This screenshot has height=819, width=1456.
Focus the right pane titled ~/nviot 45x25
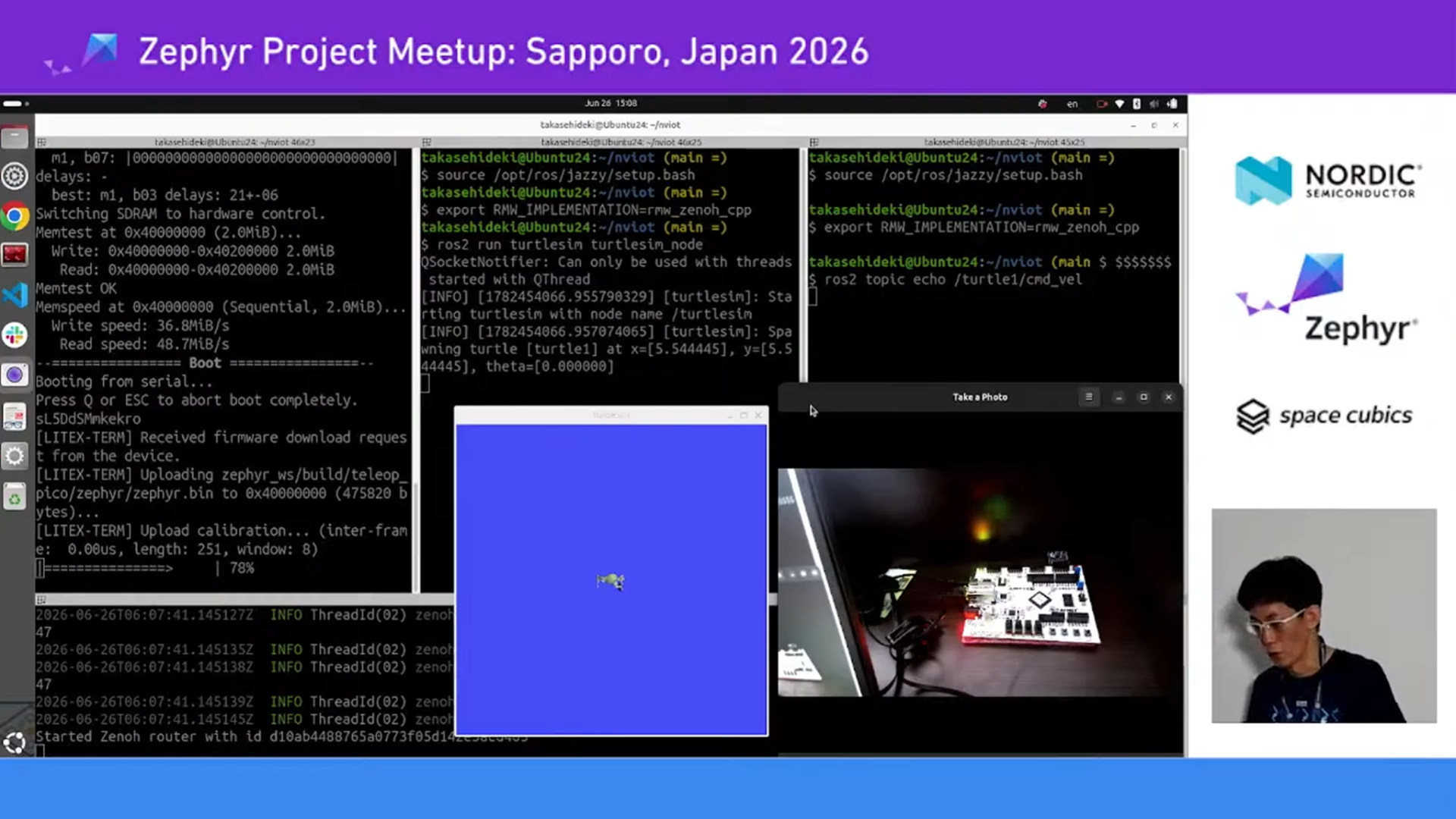point(1004,142)
